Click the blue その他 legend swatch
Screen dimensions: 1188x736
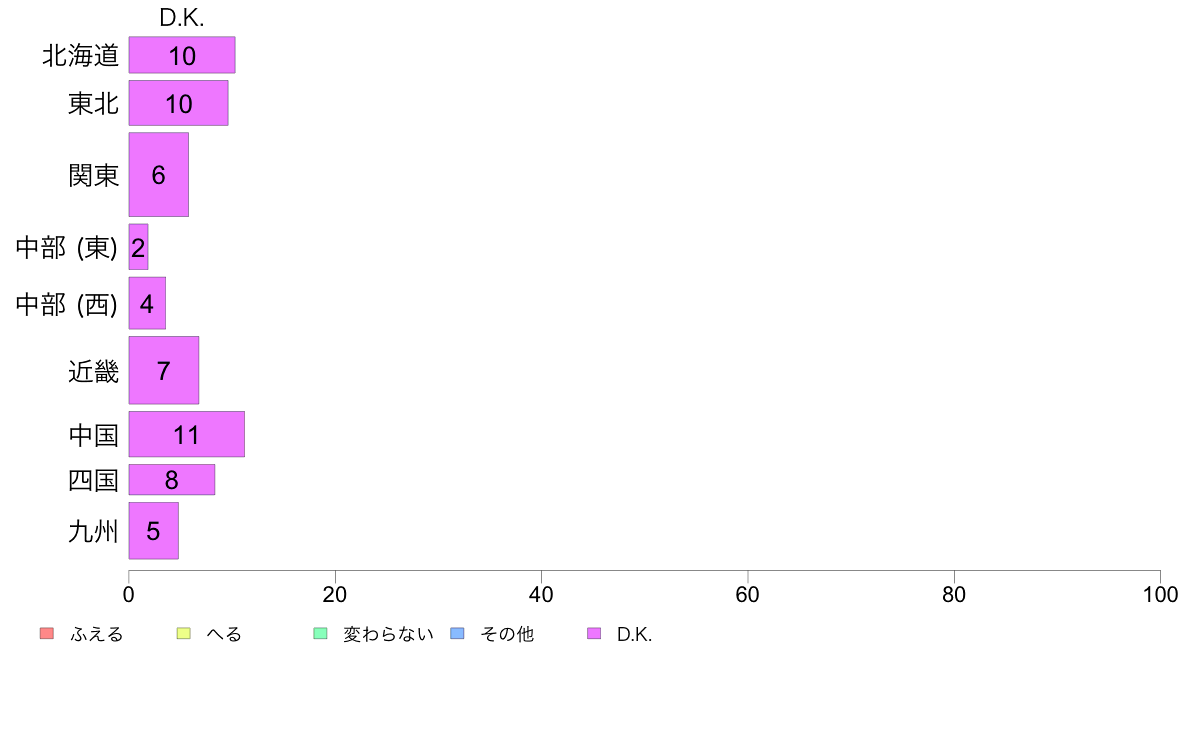pos(457,634)
